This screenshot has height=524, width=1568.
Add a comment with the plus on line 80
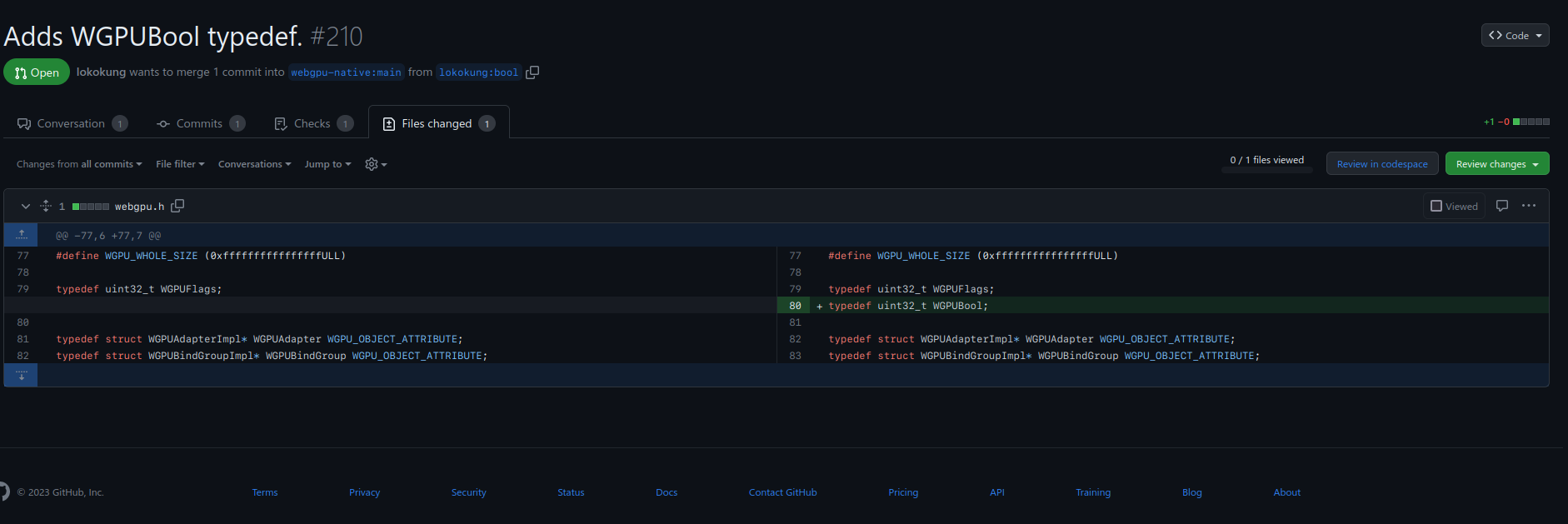click(820, 306)
